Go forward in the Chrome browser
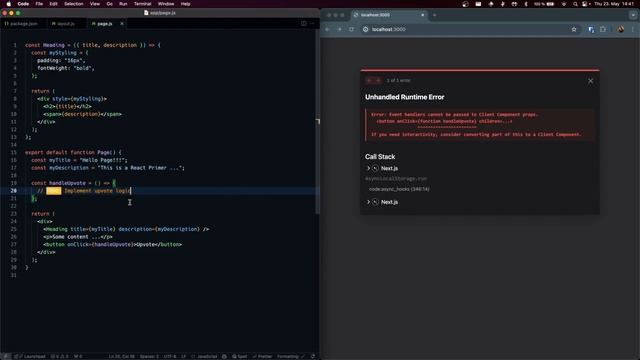This screenshot has width=640, height=360. pos(339,29)
